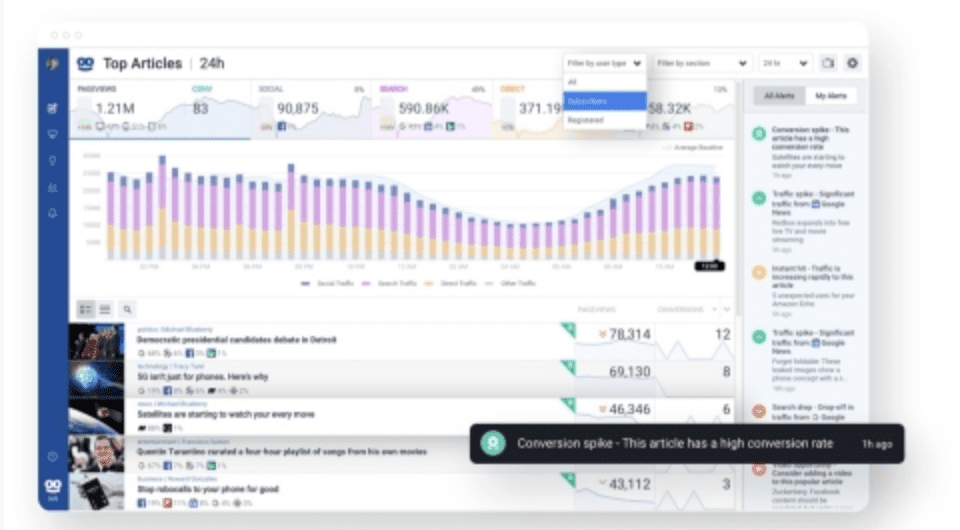Open the Filter by section dropdown
Screen dimensions: 960x530
click(x=702, y=63)
